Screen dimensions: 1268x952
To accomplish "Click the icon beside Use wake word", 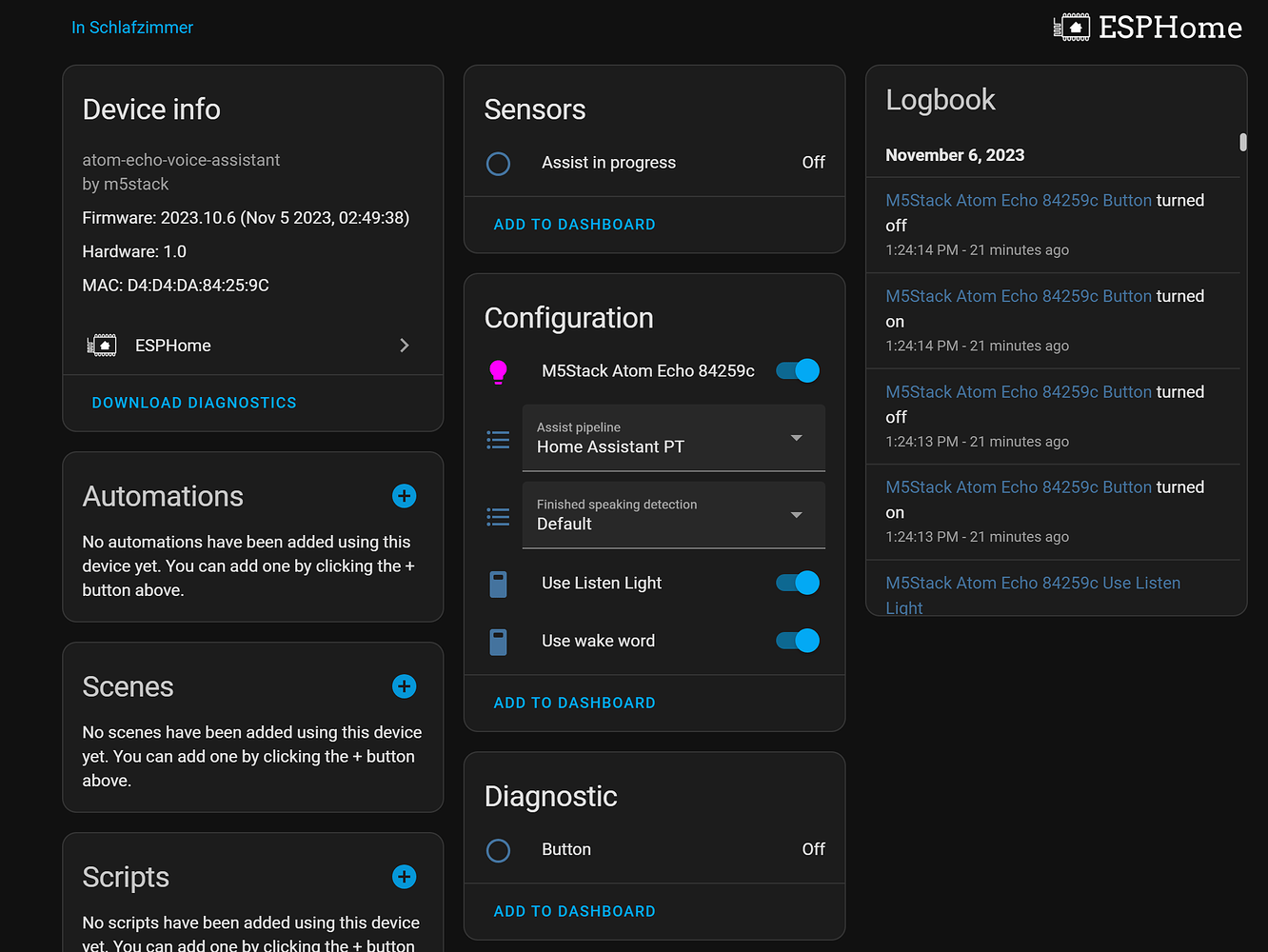I will pyautogui.click(x=498, y=641).
